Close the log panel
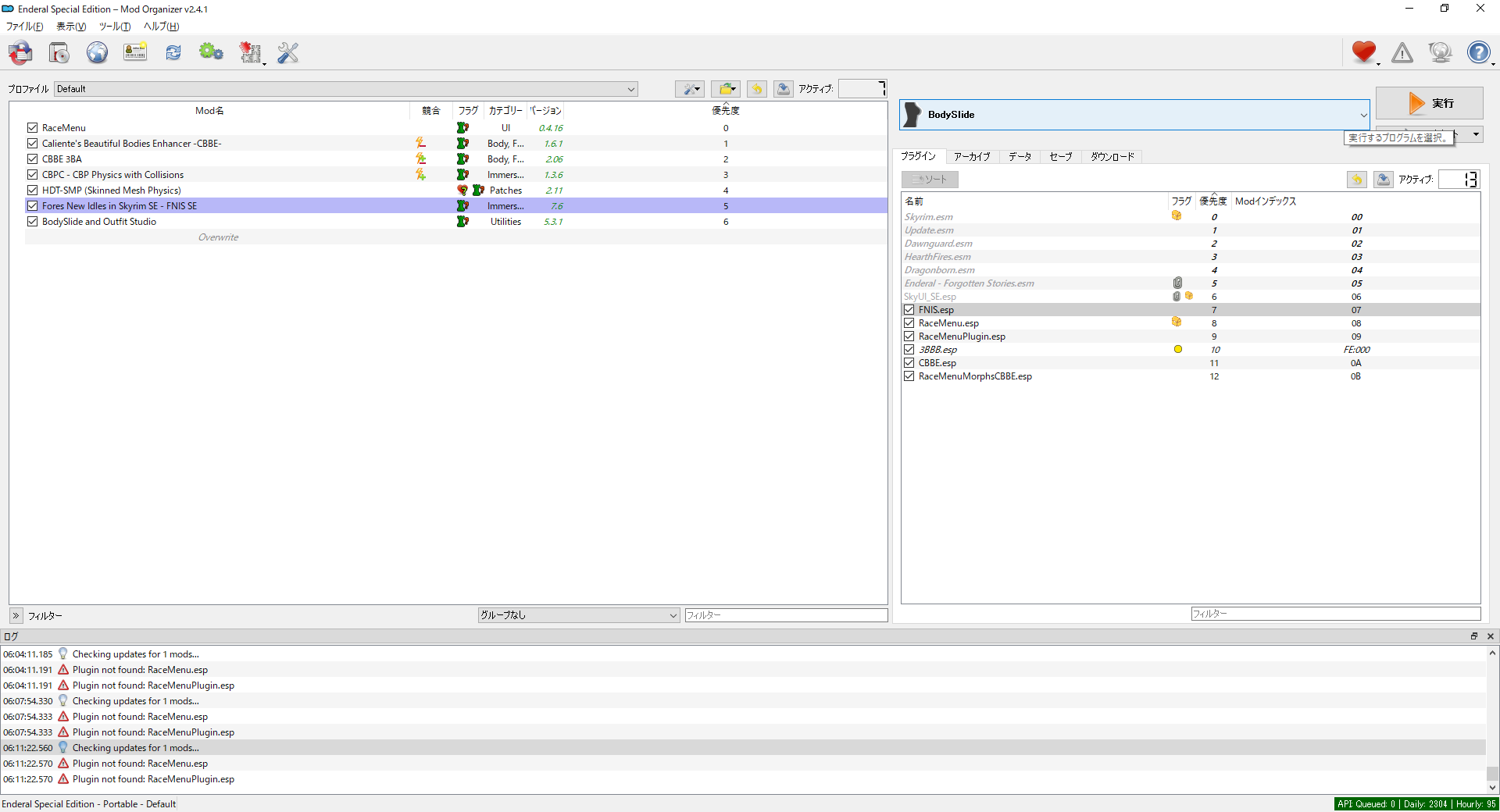This screenshot has height=812, width=1500. click(x=1491, y=636)
